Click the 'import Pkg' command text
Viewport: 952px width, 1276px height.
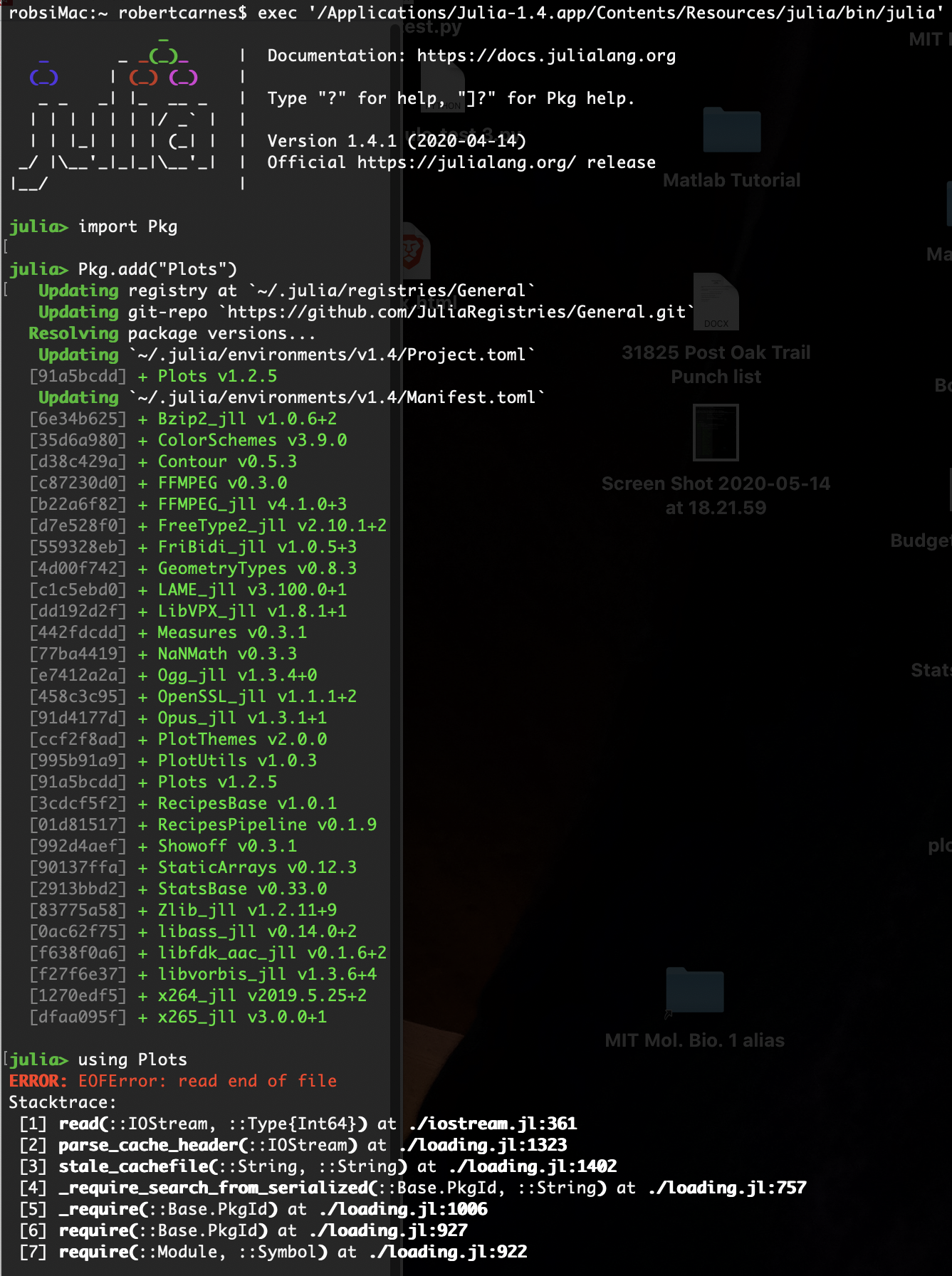point(128,226)
